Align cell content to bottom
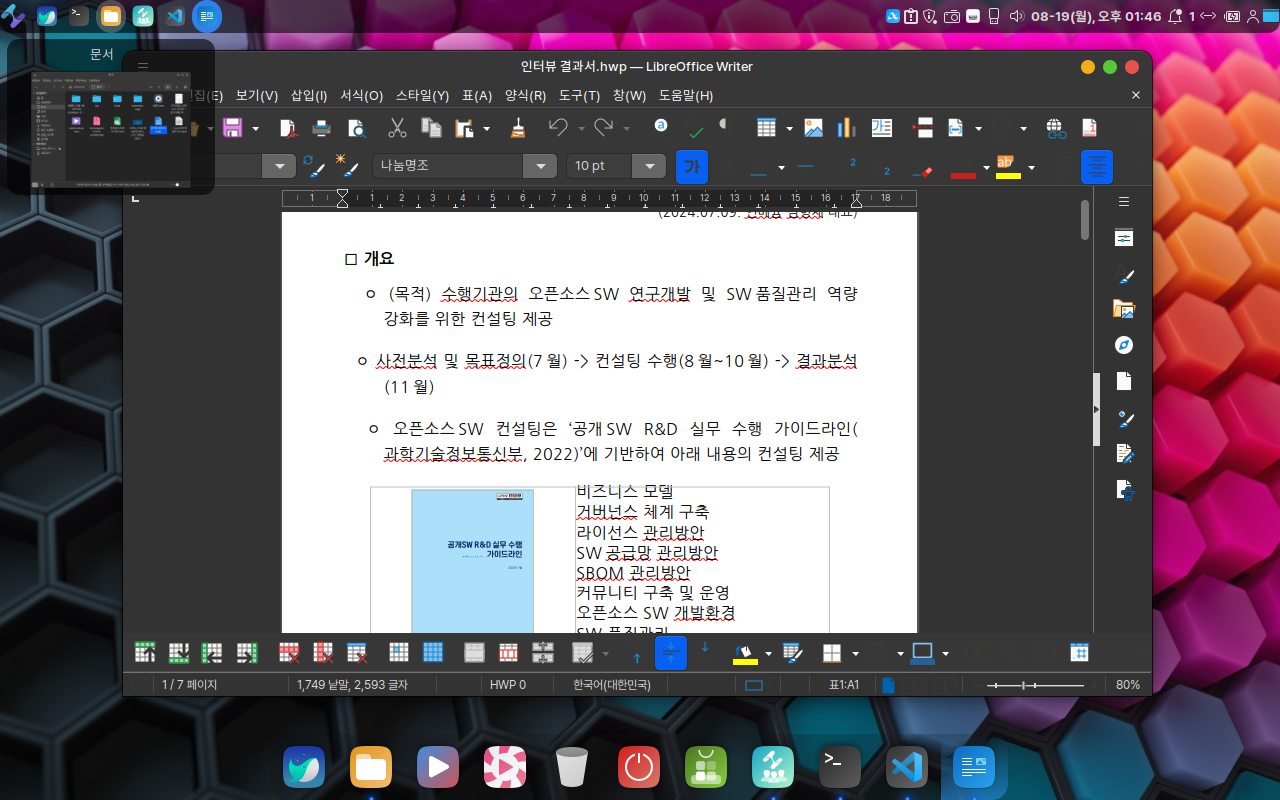Image resolution: width=1280 pixels, height=800 pixels. click(x=705, y=653)
